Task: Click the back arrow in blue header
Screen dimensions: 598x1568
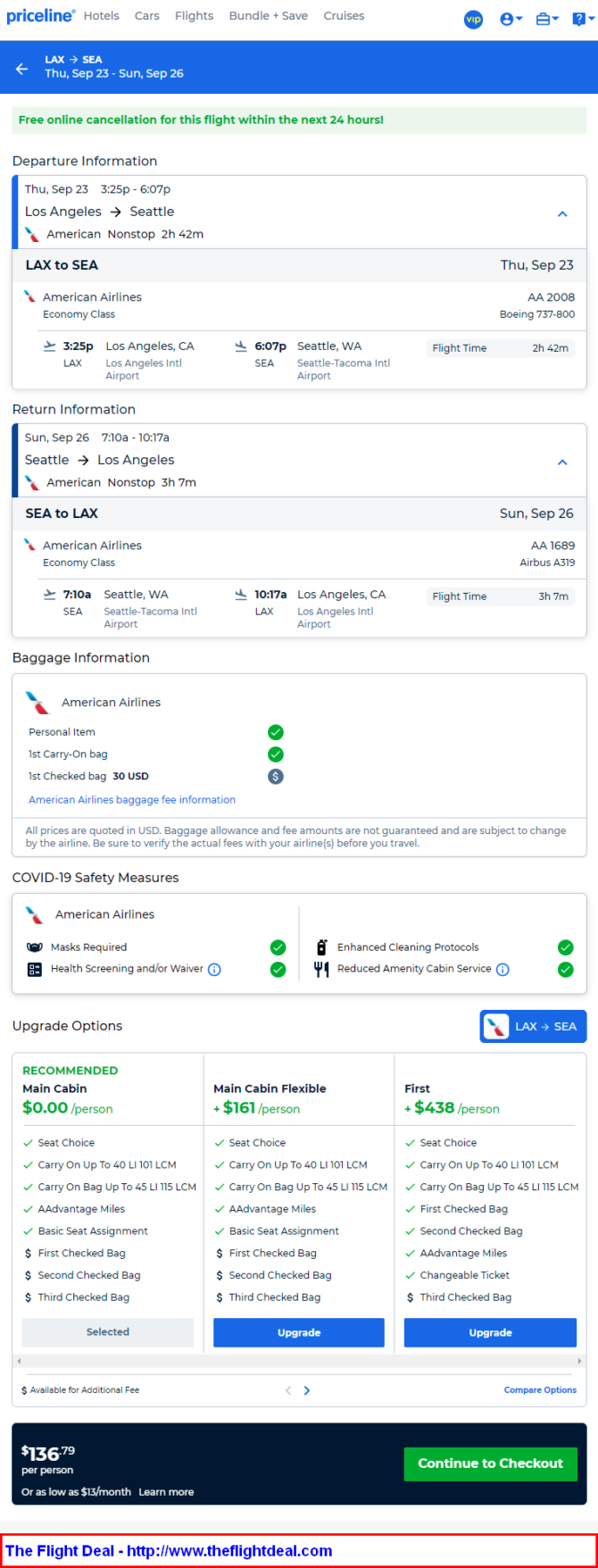Action: (22, 69)
